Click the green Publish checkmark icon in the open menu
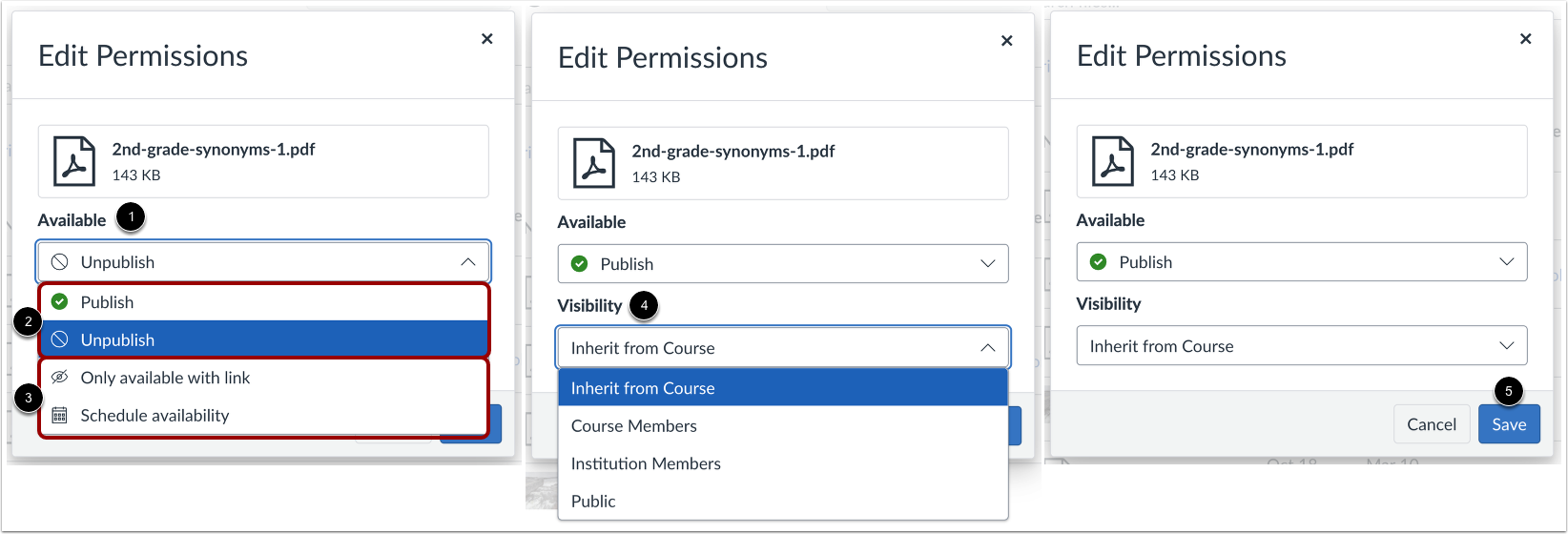Image resolution: width=1568 pixels, height=534 pixels. click(60, 302)
